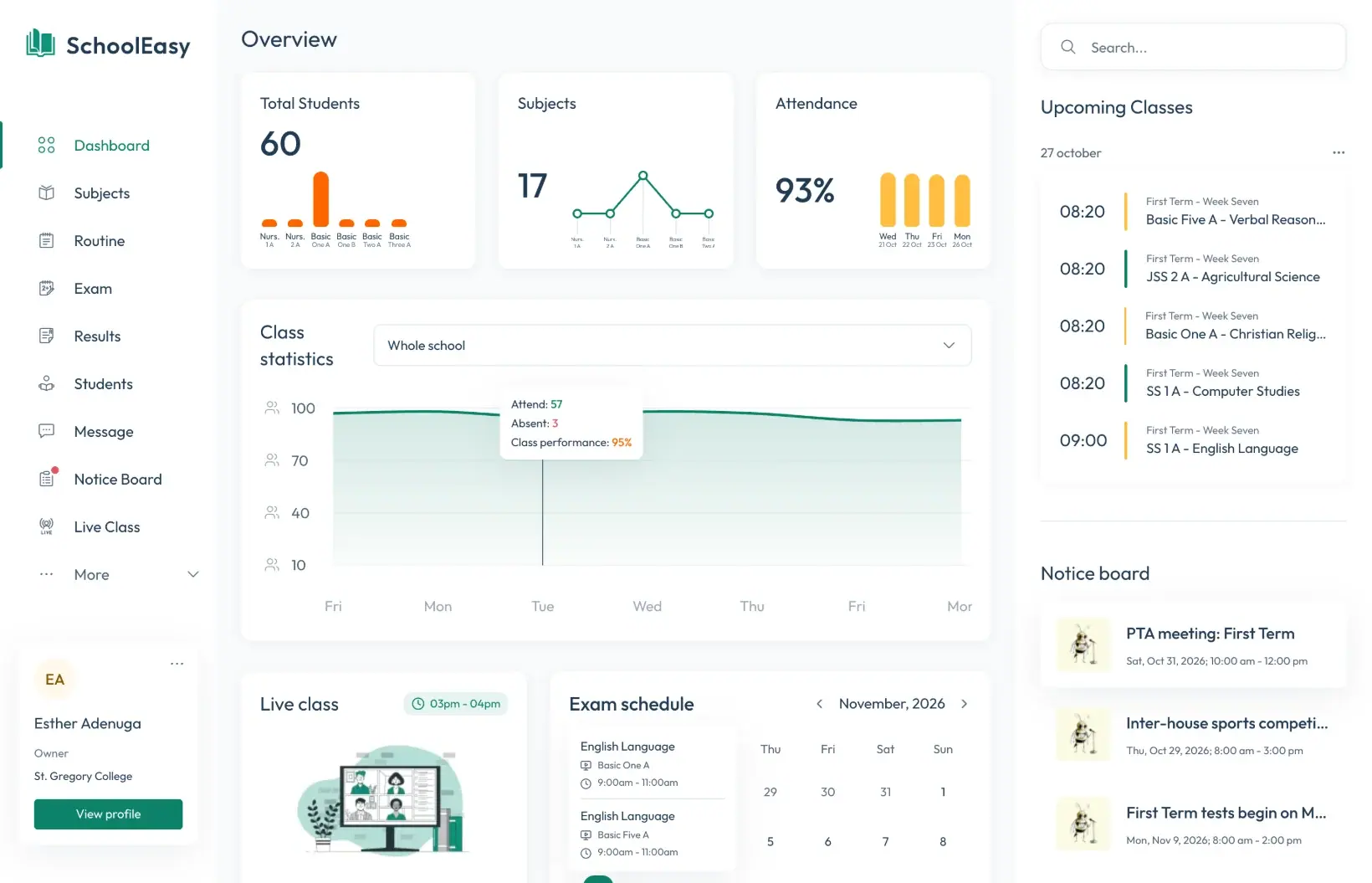The image size is (1372, 883).
Task: Select SS 1 A Computer Studies class
Action: pyautogui.click(x=1194, y=383)
